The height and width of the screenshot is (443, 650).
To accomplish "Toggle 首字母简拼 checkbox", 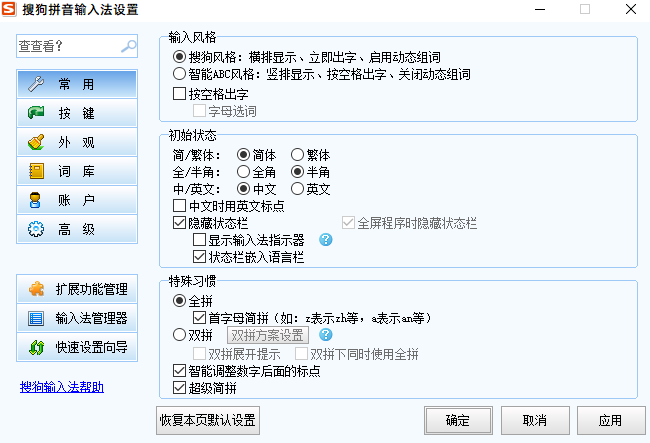I will (x=199, y=318).
